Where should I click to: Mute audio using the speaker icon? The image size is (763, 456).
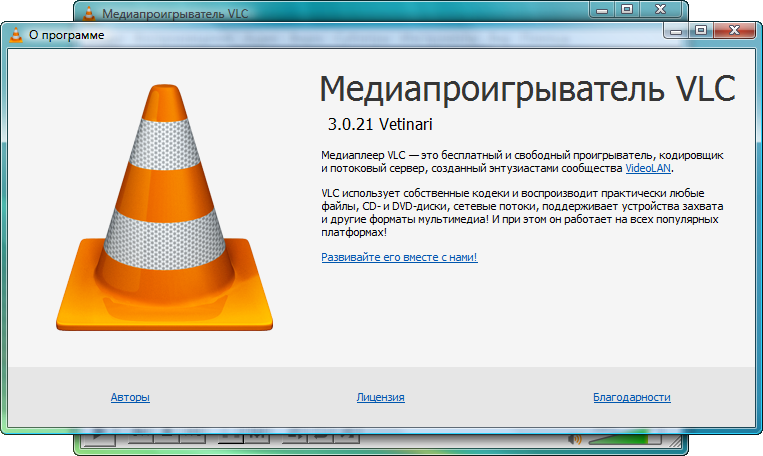(x=574, y=438)
